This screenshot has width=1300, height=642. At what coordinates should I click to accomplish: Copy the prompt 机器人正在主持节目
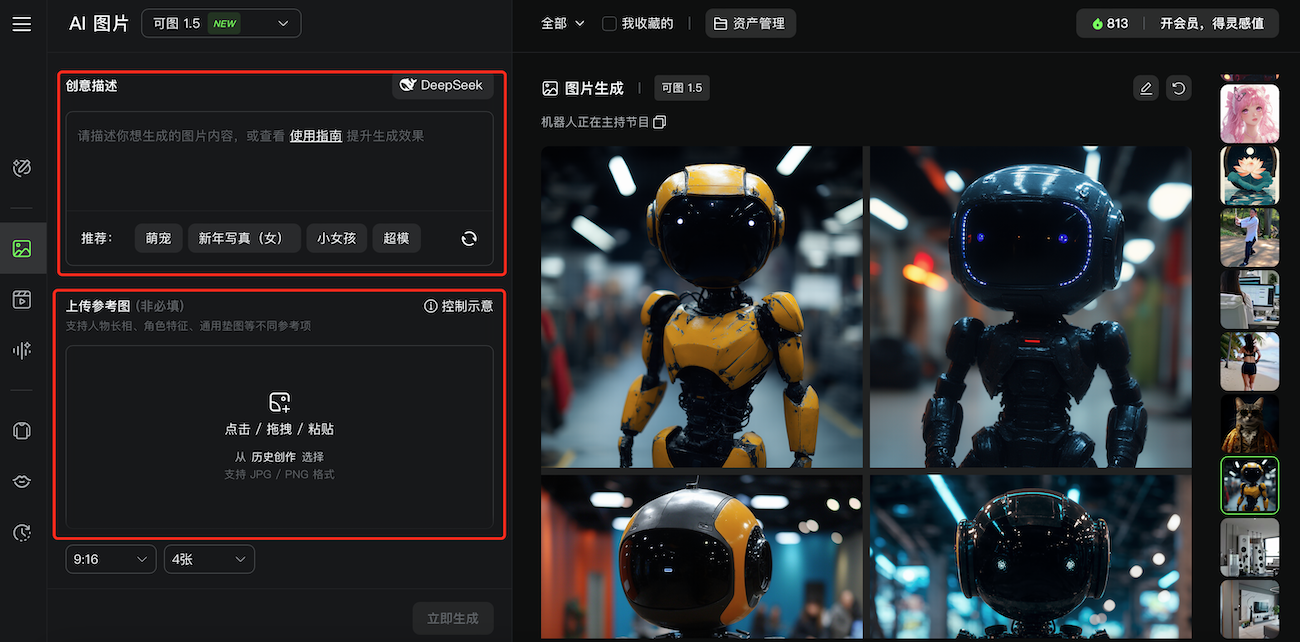(659, 122)
